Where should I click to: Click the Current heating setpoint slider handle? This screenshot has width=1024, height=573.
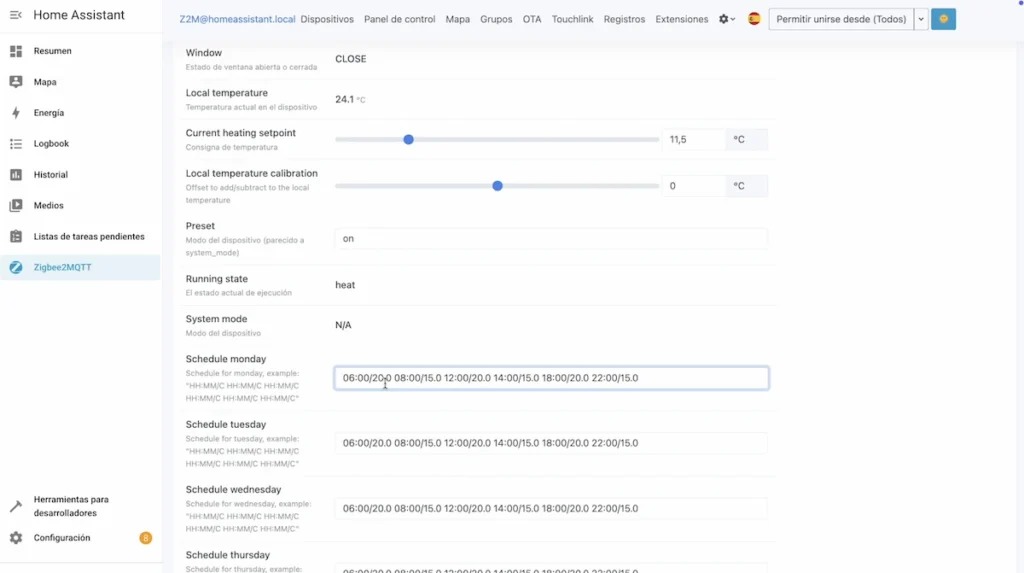(408, 140)
